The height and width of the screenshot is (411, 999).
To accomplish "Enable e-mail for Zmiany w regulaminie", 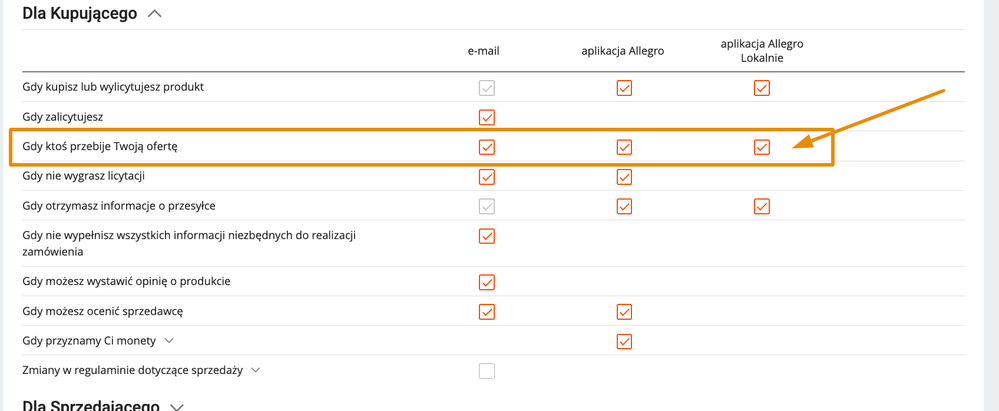I will coord(487,371).
